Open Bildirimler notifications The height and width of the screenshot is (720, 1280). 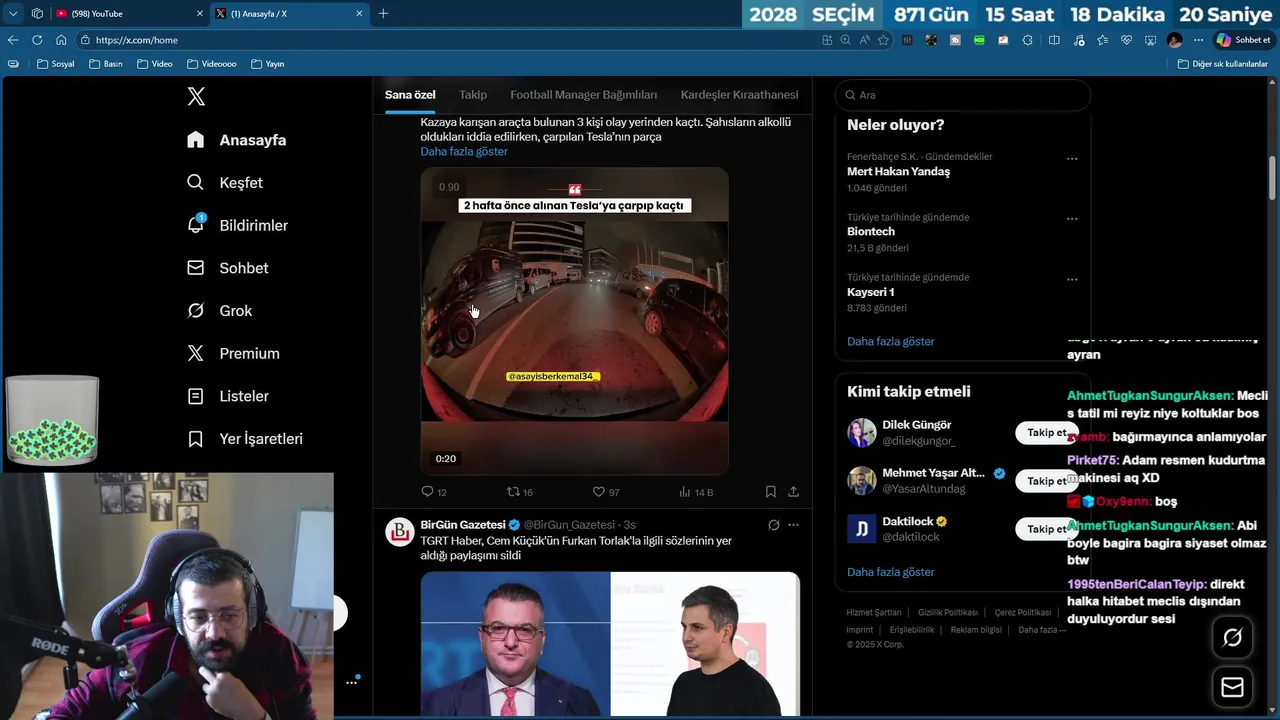click(x=238, y=225)
